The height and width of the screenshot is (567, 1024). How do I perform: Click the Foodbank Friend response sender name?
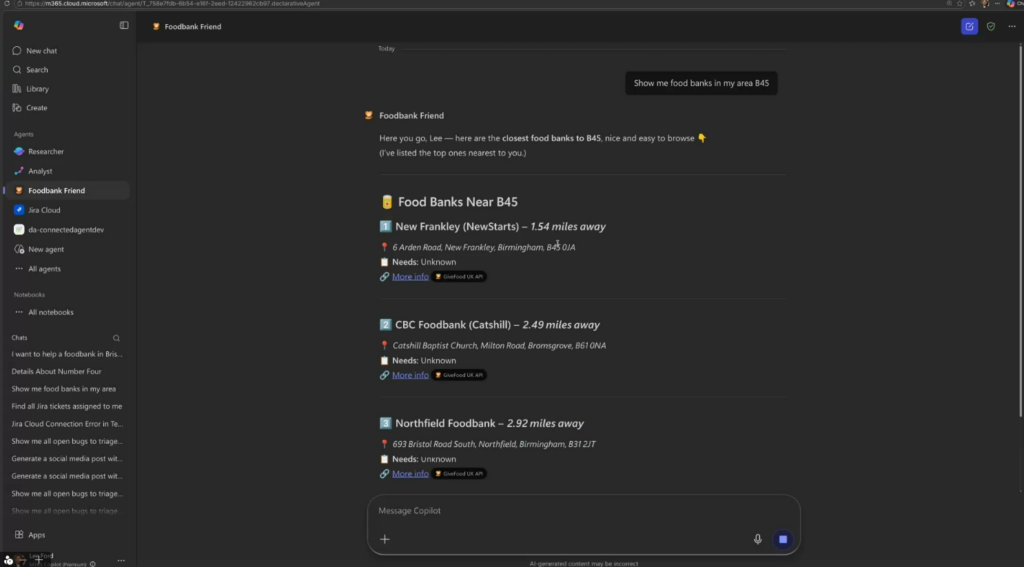coord(411,116)
